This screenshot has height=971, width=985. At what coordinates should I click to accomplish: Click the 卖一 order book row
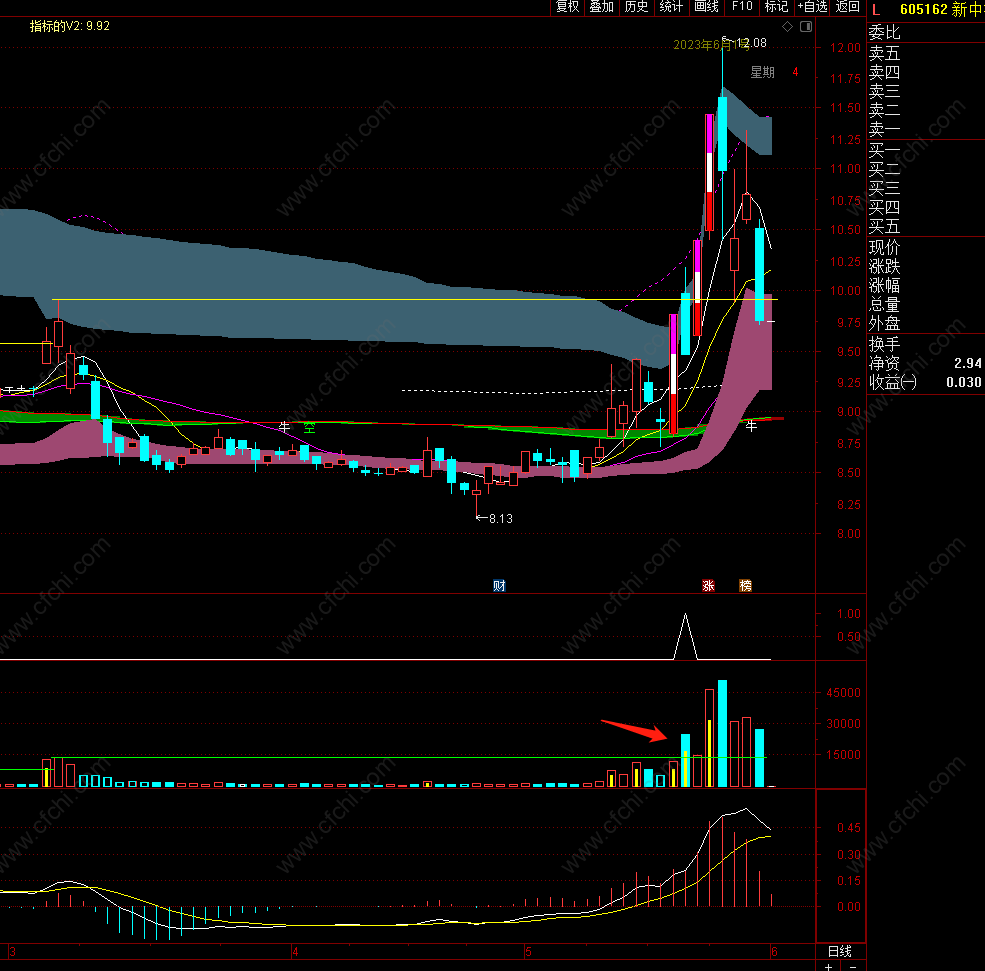click(884, 129)
